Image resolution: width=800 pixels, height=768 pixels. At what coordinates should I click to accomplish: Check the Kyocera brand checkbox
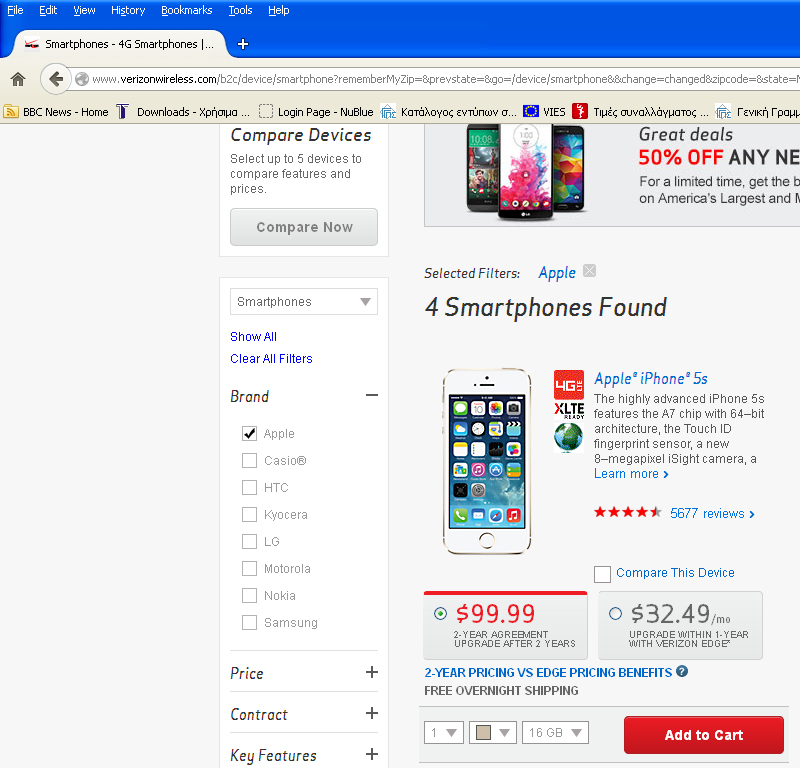pyautogui.click(x=249, y=514)
